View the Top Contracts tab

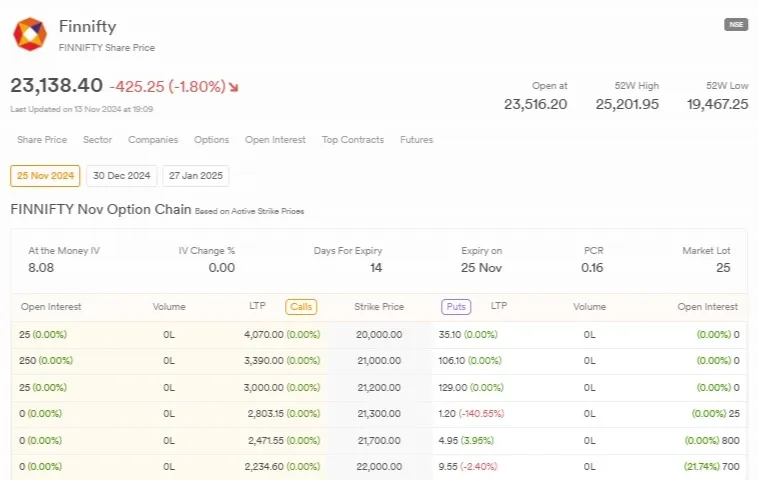point(352,140)
